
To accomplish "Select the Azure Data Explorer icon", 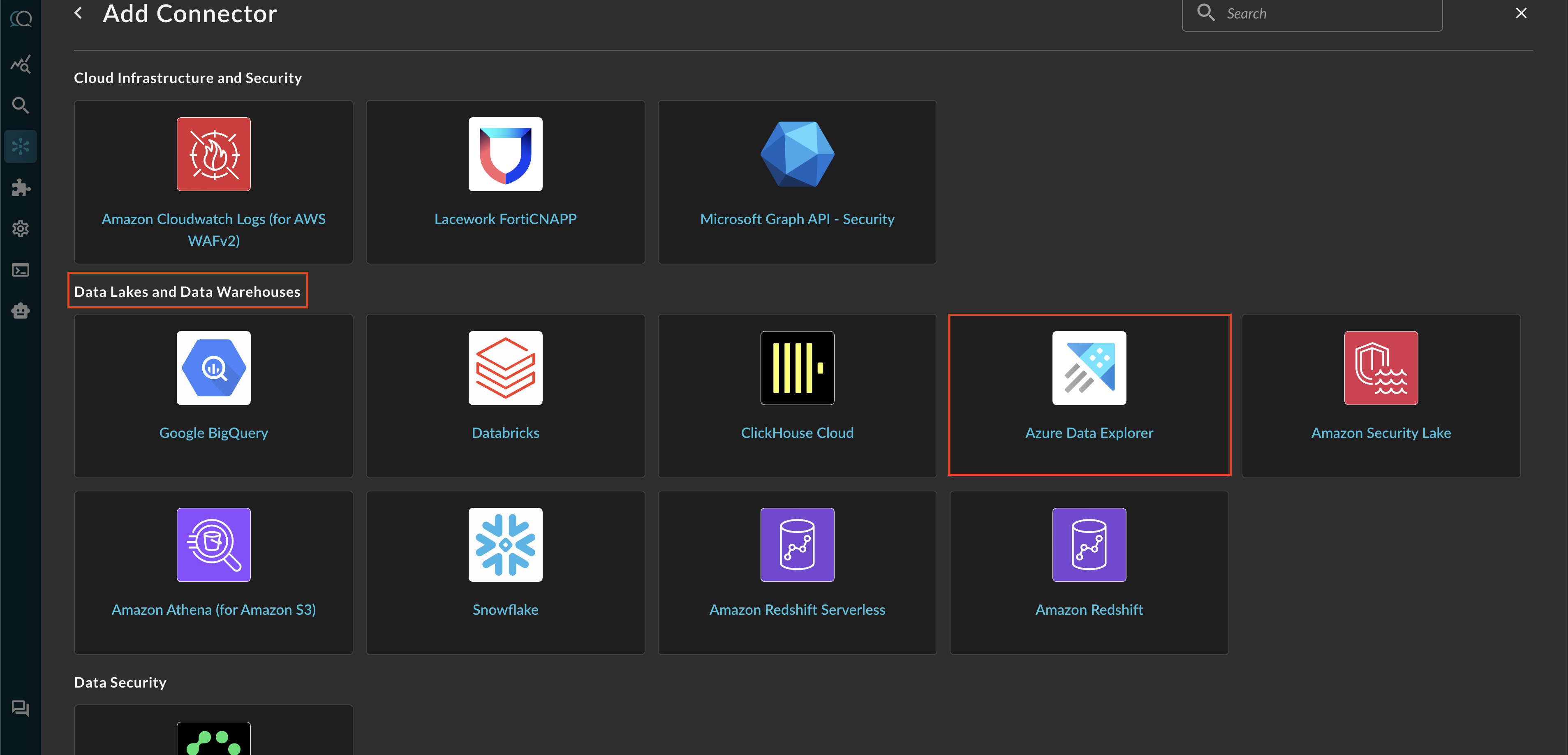I will pos(1089,368).
